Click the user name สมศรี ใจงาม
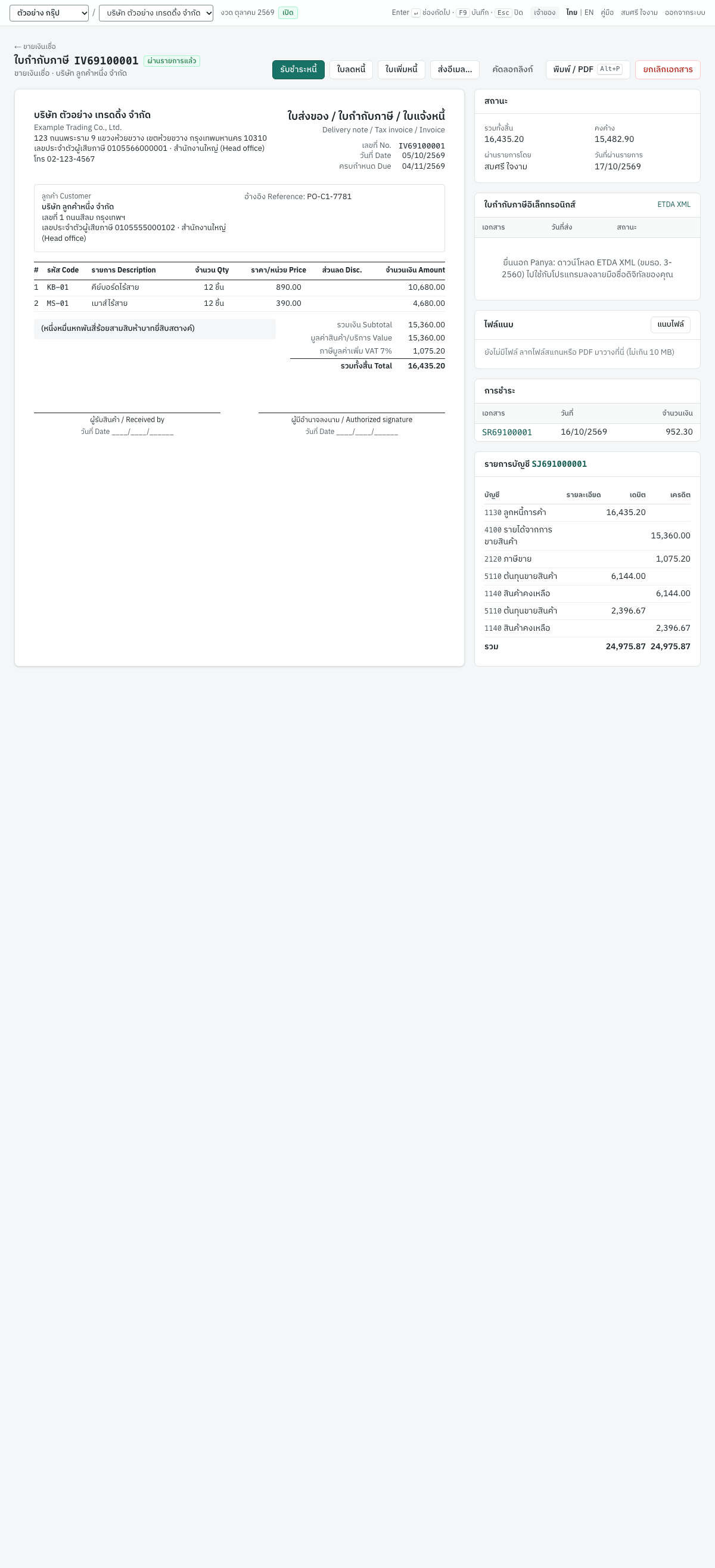The height and width of the screenshot is (1568, 715). (639, 13)
